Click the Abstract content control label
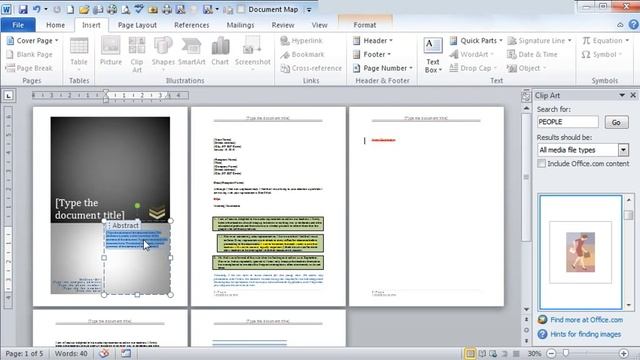The width and height of the screenshot is (640, 360). [x=124, y=225]
